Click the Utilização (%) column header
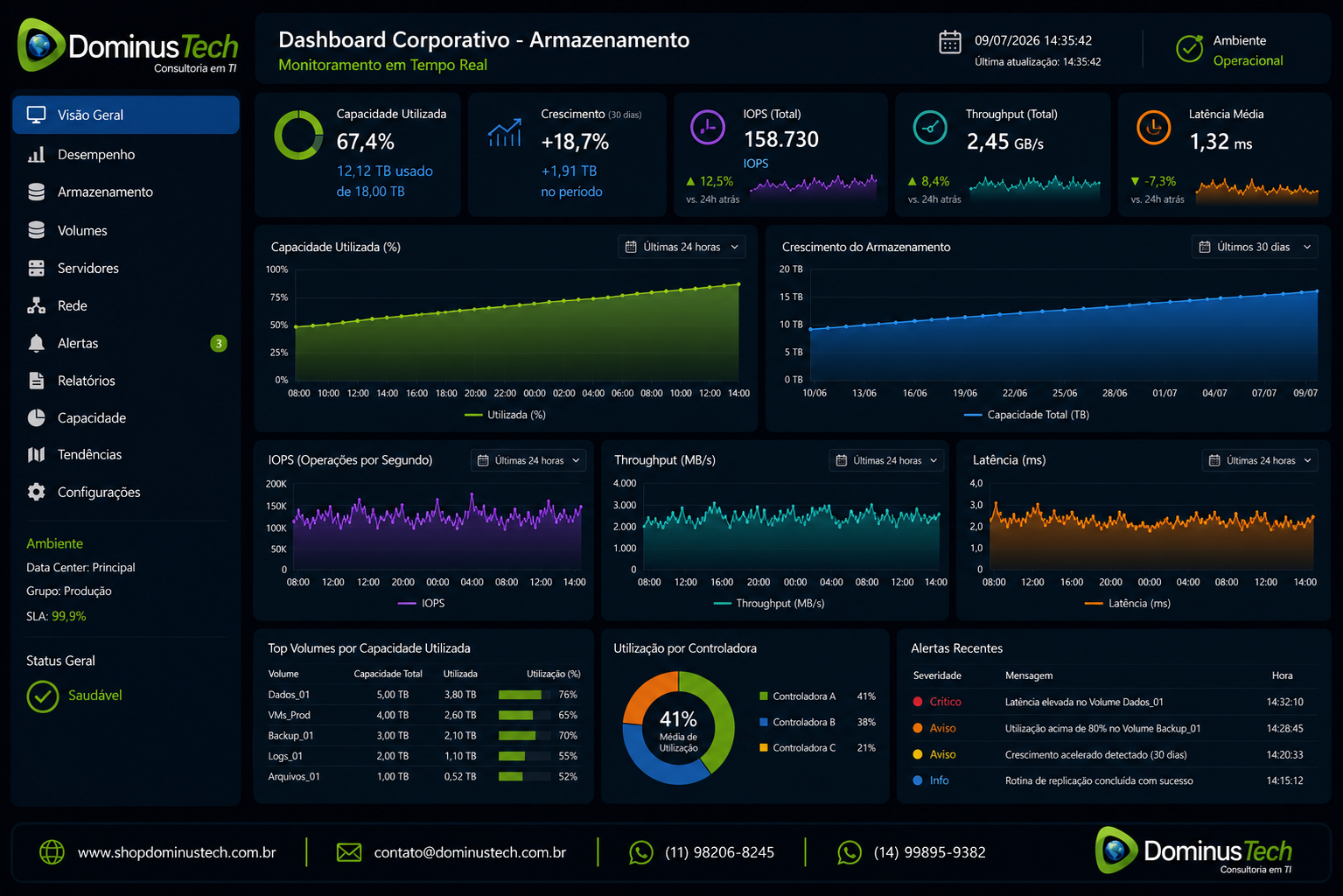This screenshot has width=1343, height=896. tap(553, 674)
